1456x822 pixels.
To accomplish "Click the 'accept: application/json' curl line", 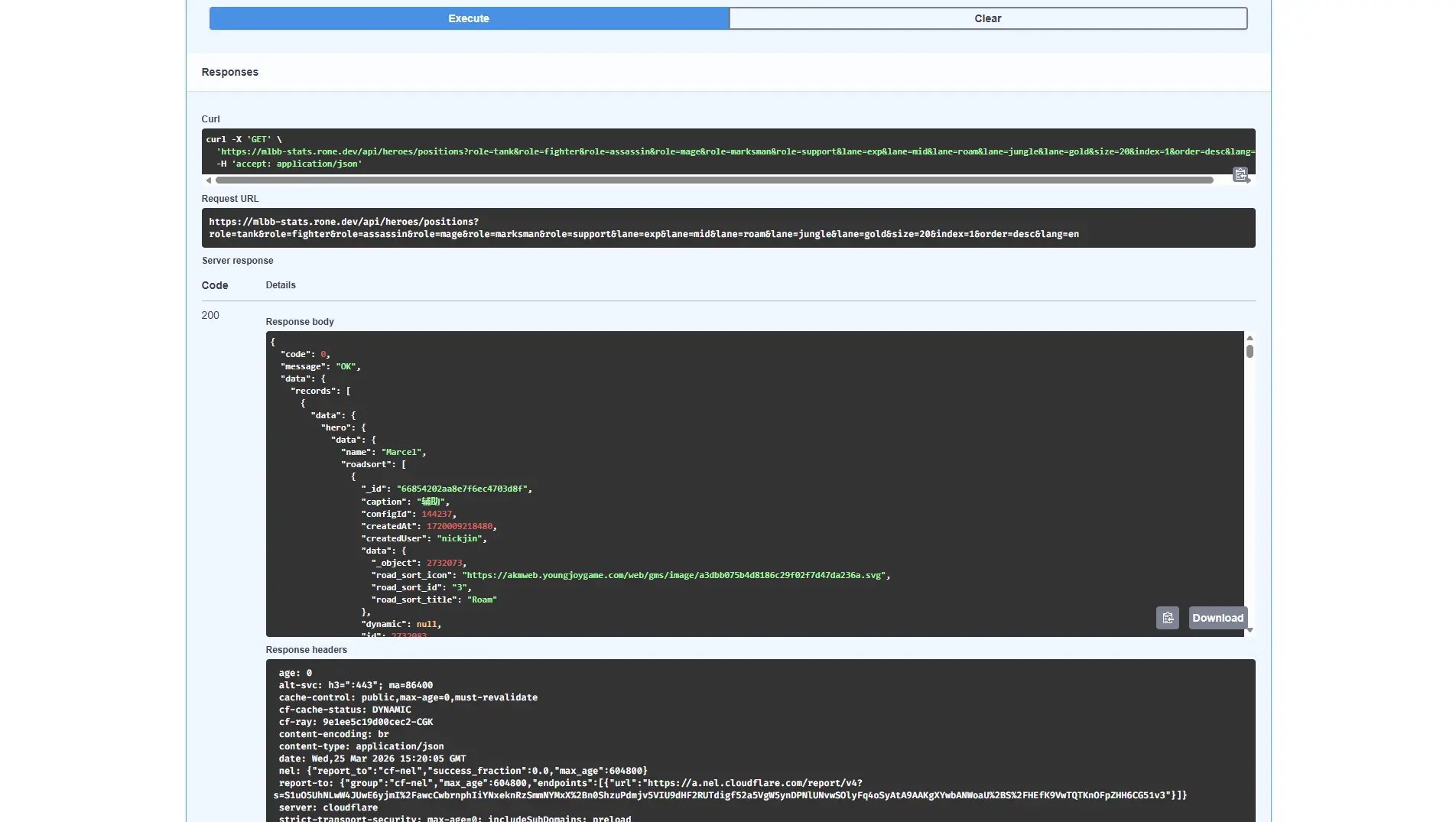I will tap(289, 164).
